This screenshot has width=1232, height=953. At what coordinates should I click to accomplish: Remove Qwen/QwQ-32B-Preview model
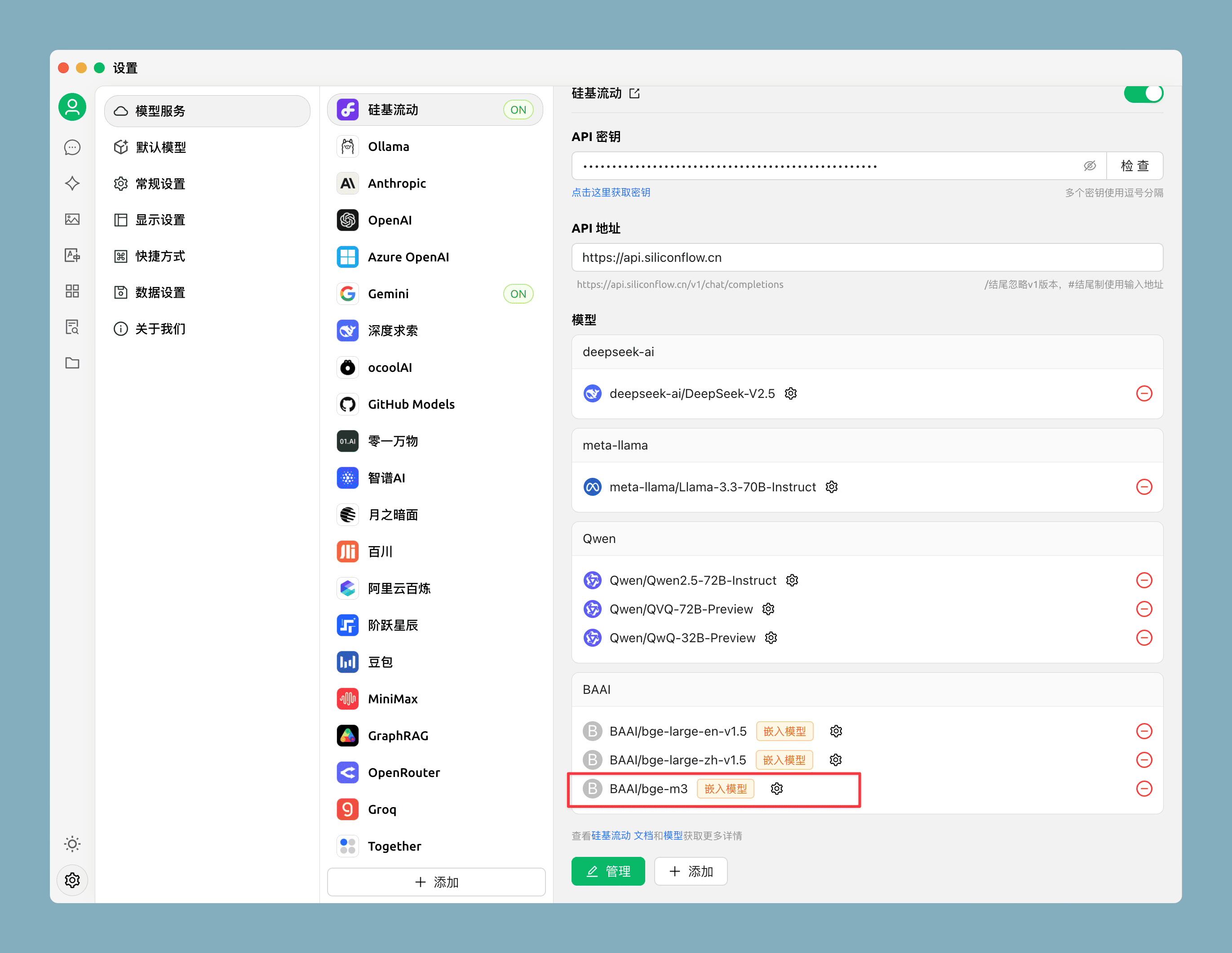click(1144, 638)
